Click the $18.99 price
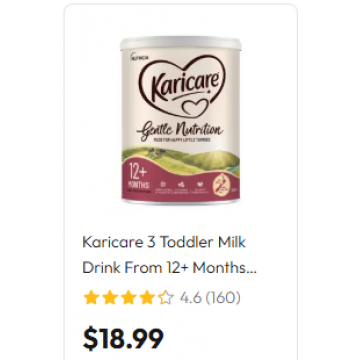The height and width of the screenshot is (360, 360). point(123,338)
